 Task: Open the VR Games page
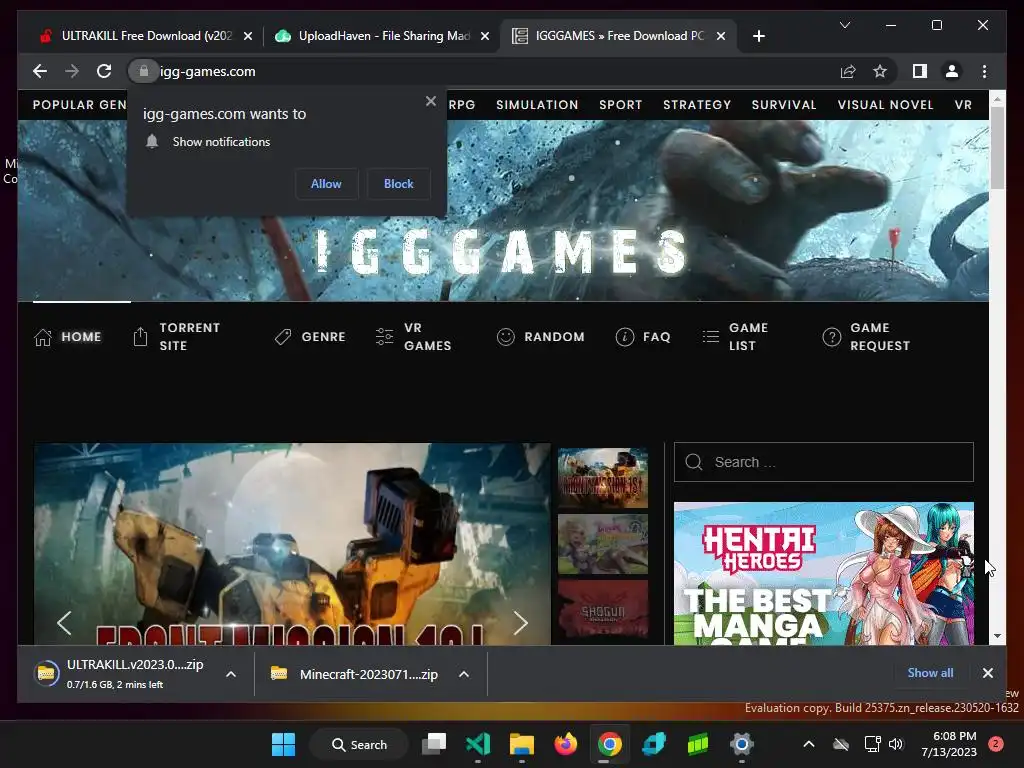click(413, 336)
